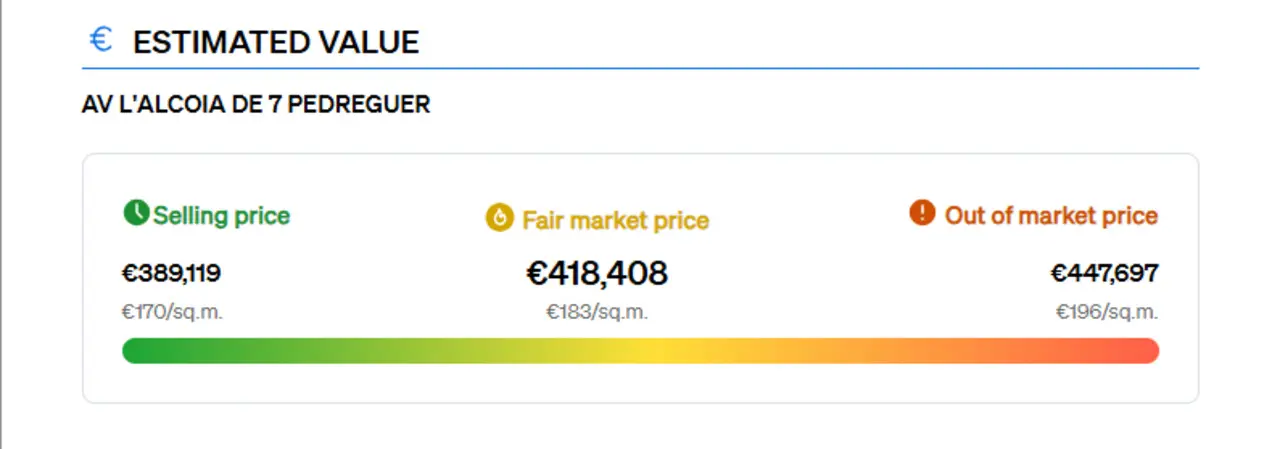Screen dimensions: 1280x449
Task: Select the Fair market price label
Action: pyautogui.click(x=615, y=220)
